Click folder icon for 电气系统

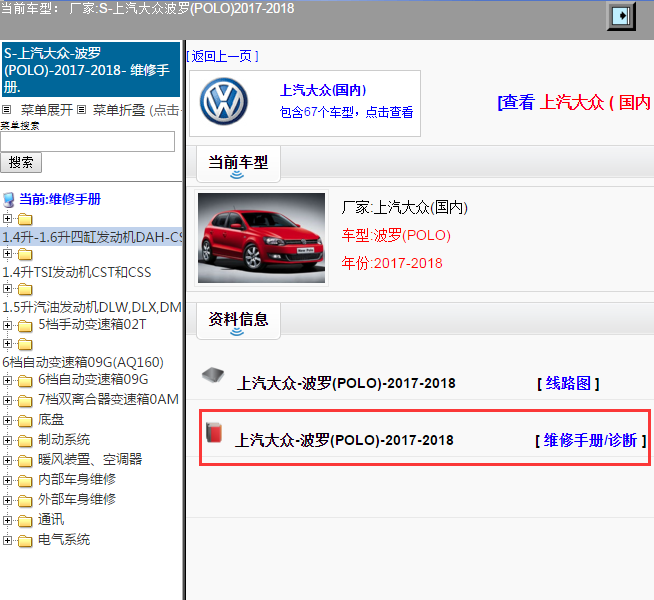[25, 541]
